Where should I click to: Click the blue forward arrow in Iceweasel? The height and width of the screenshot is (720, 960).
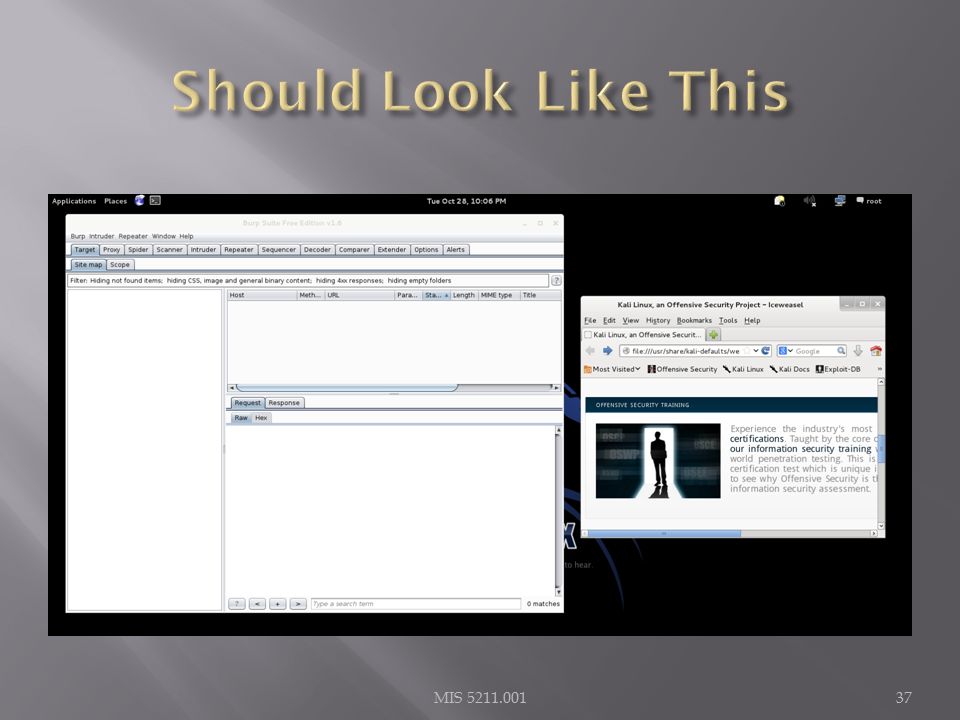(607, 351)
